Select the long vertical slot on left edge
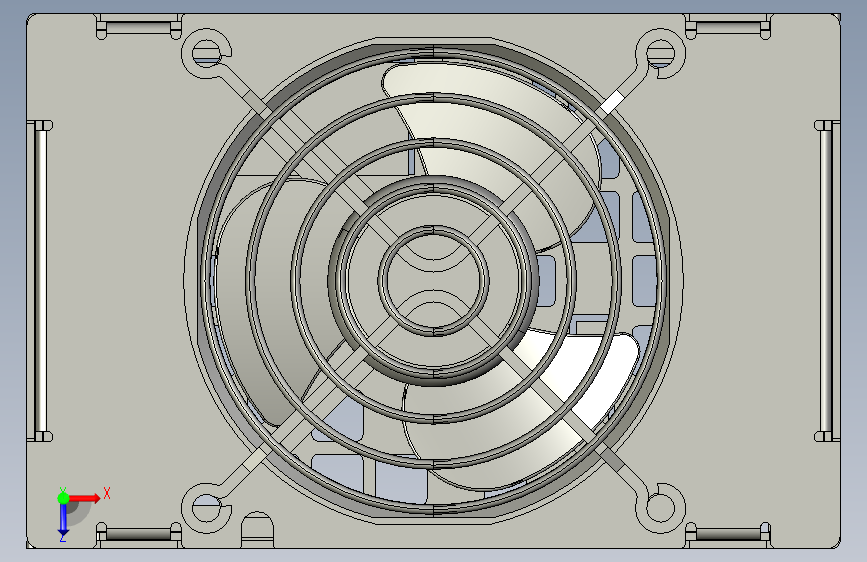 (x=41, y=281)
